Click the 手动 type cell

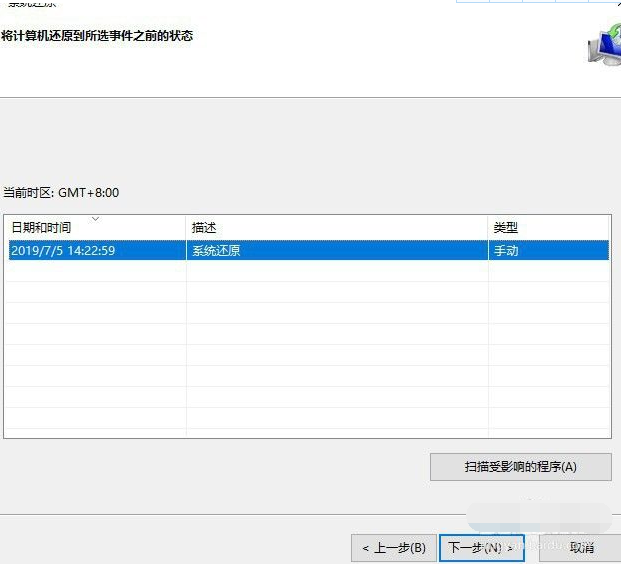point(506,251)
